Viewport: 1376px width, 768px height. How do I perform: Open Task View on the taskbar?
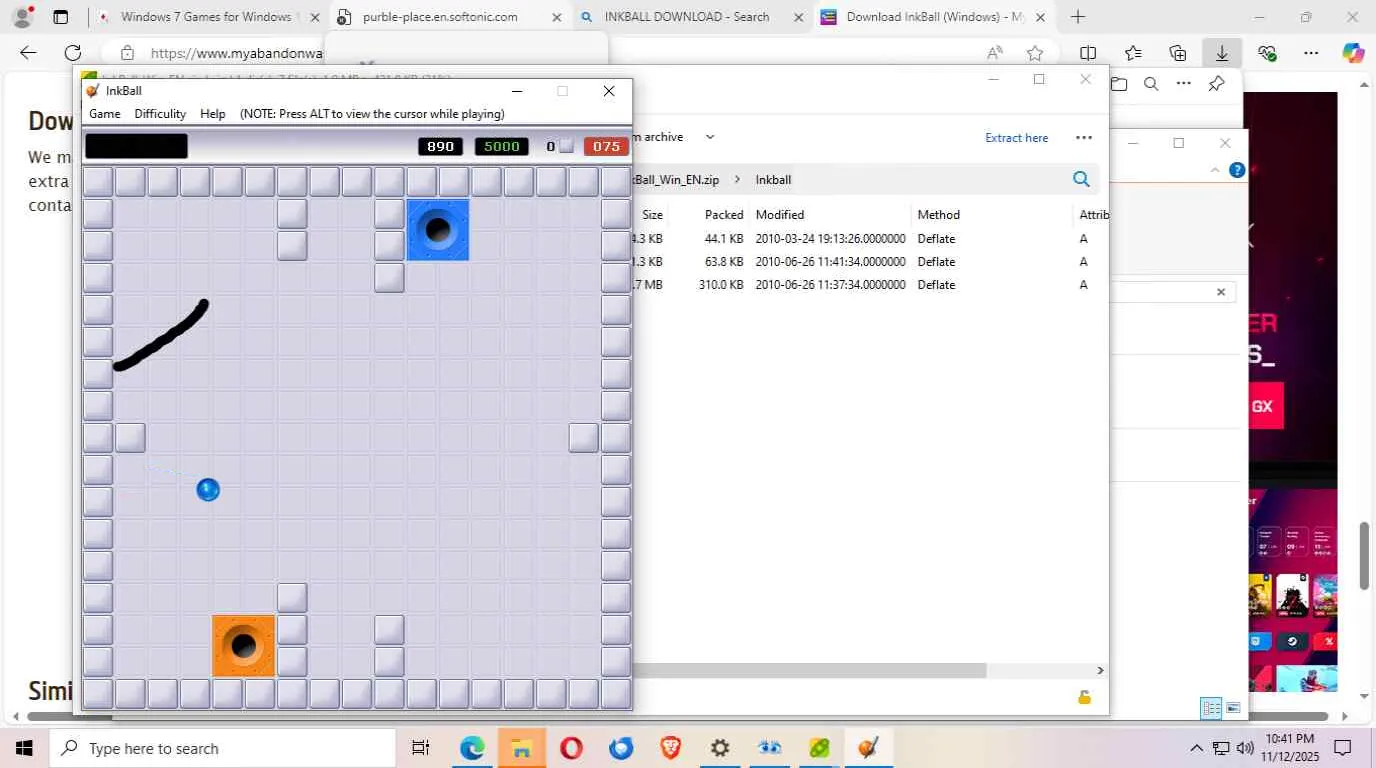click(421, 748)
